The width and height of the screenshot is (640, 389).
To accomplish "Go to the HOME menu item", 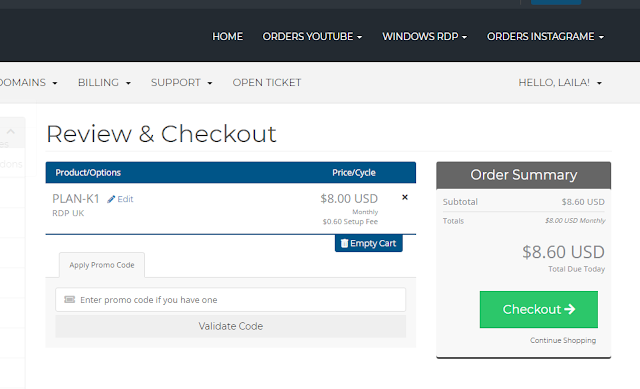I will tap(227, 36).
